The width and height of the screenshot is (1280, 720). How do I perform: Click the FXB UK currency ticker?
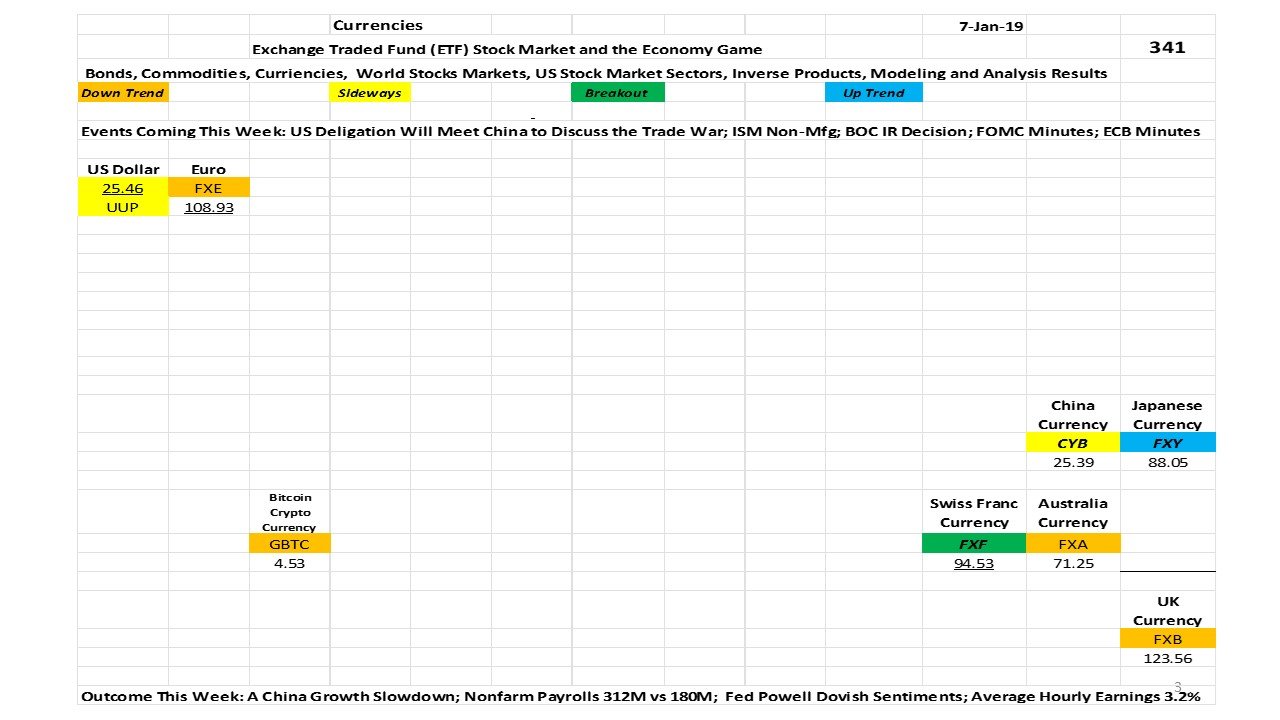click(x=1167, y=639)
